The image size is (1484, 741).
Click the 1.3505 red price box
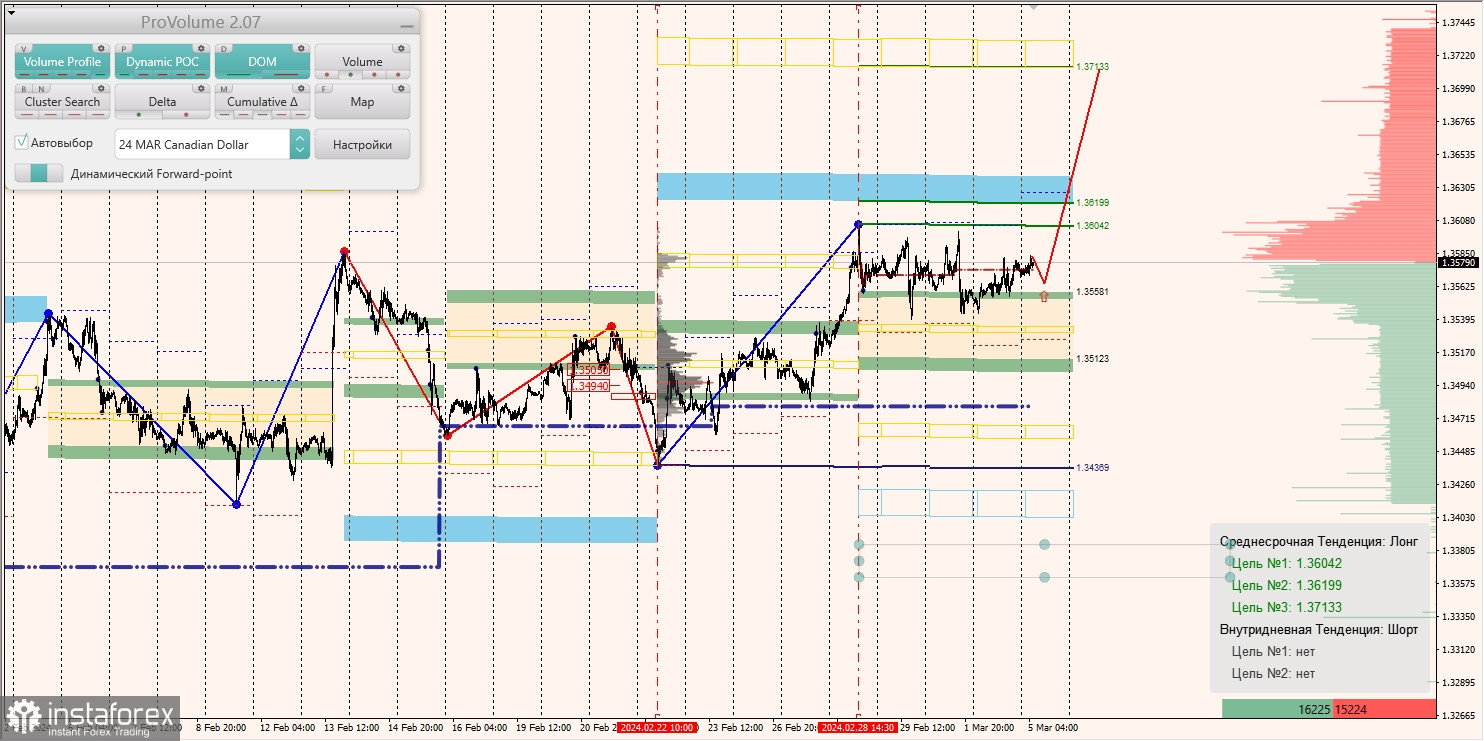pyautogui.click(x=588, y=370)
